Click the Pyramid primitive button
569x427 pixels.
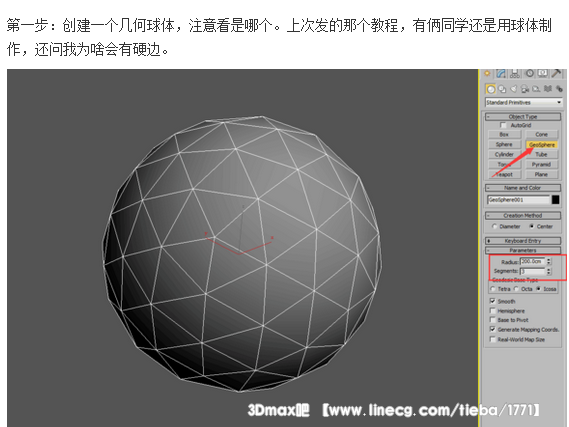[x=541, y=164]
